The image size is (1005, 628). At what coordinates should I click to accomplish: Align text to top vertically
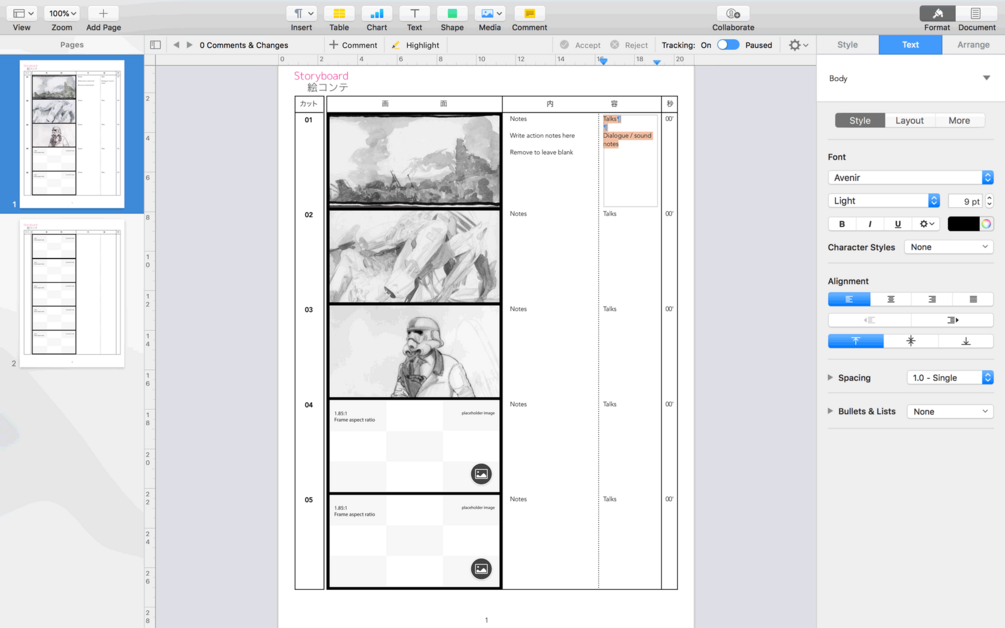coord(856,341)
